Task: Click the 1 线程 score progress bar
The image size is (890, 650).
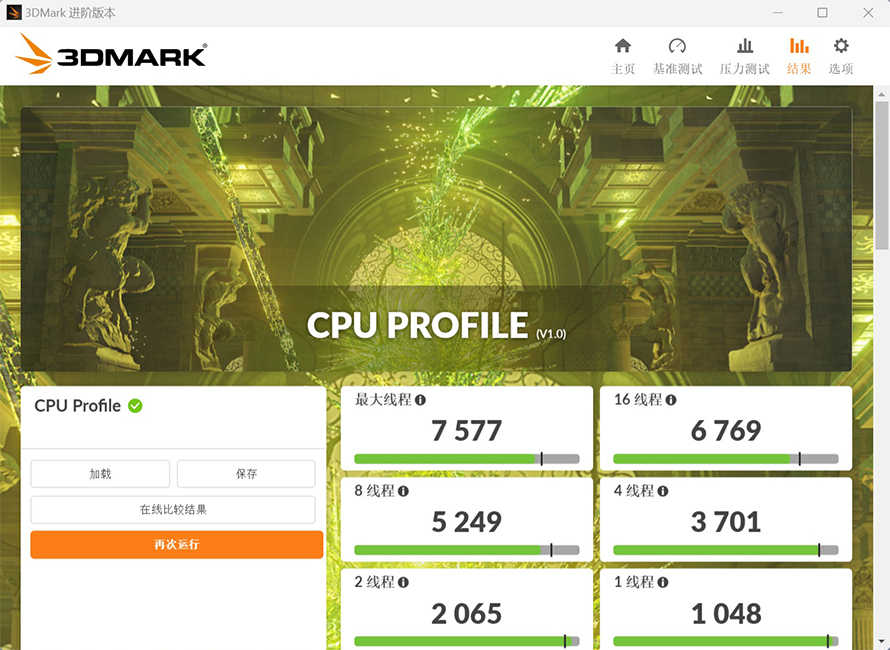Action: pos(725,641)
